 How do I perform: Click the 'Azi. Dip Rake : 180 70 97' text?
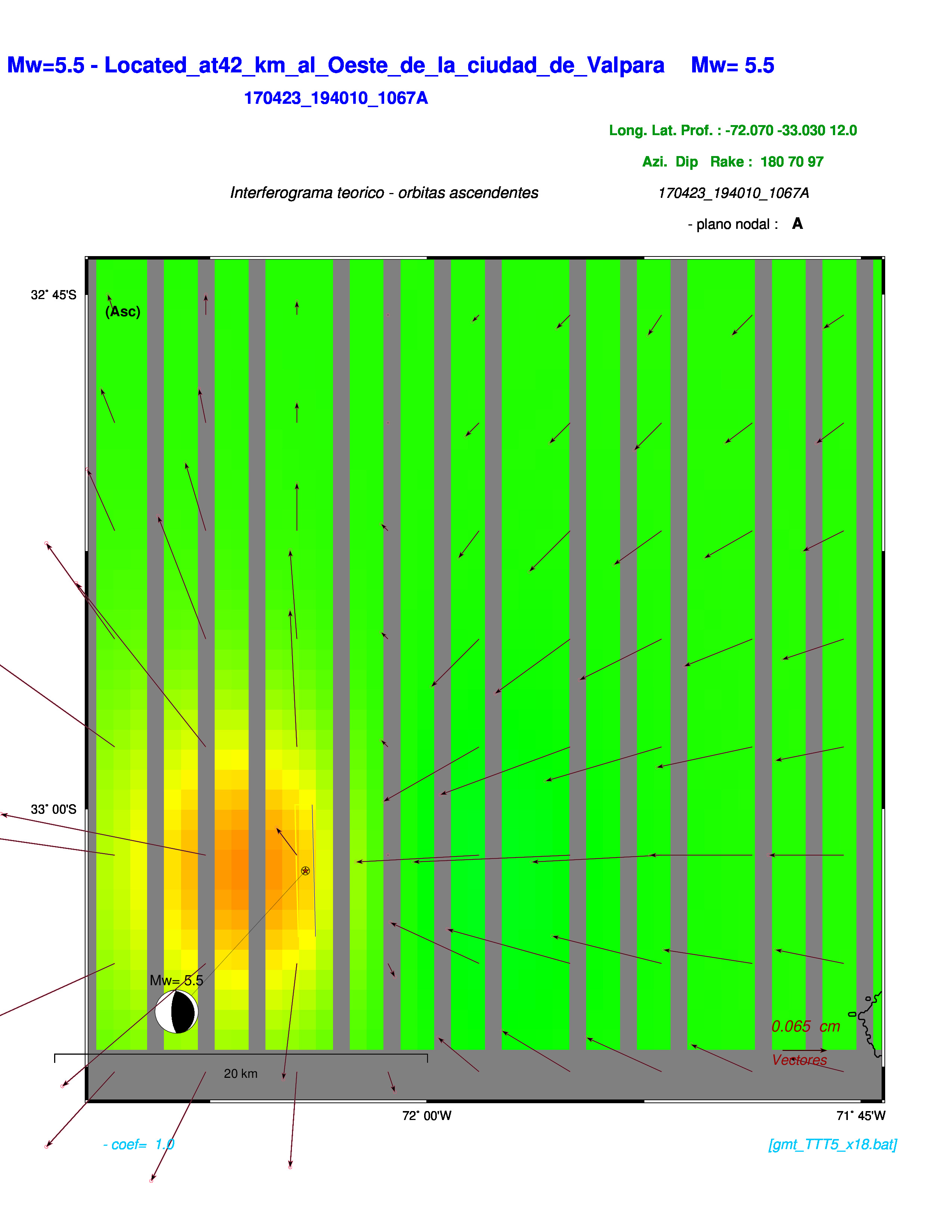click(x=732, y=162)
